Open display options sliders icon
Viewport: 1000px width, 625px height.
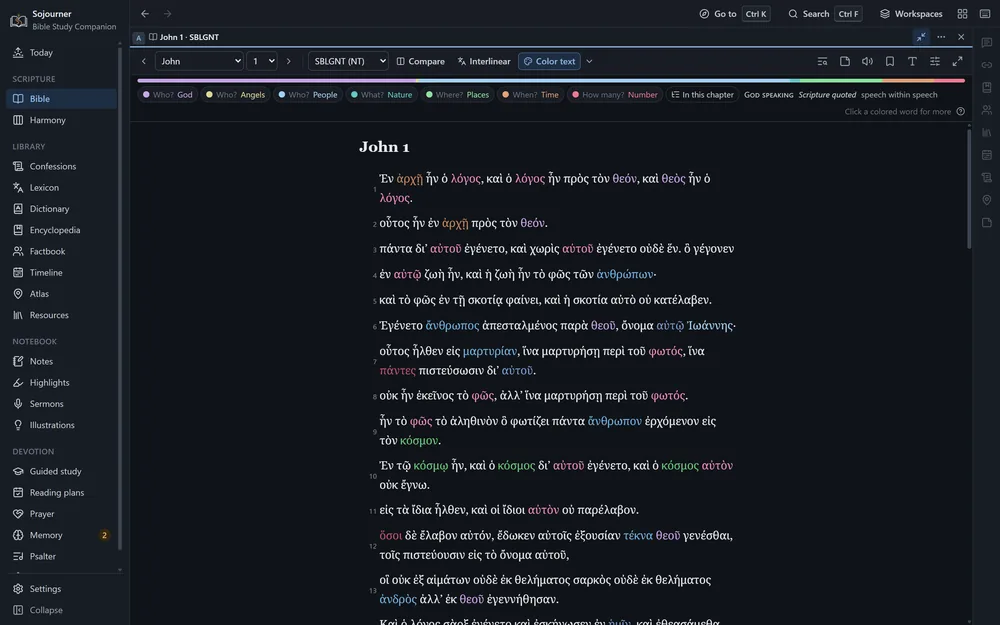(x=934, y=61)
